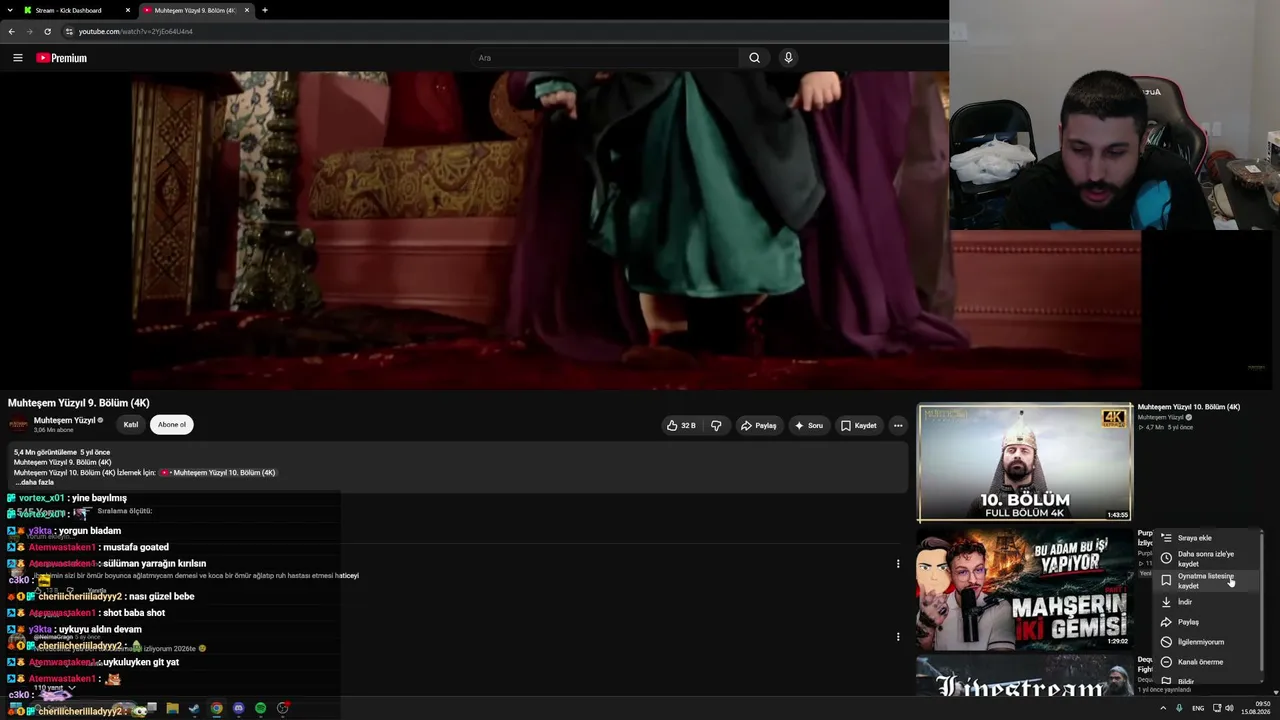Expand description with '...daha fazla'
The width and height of the screenshot is (1280, 720).
34,482
